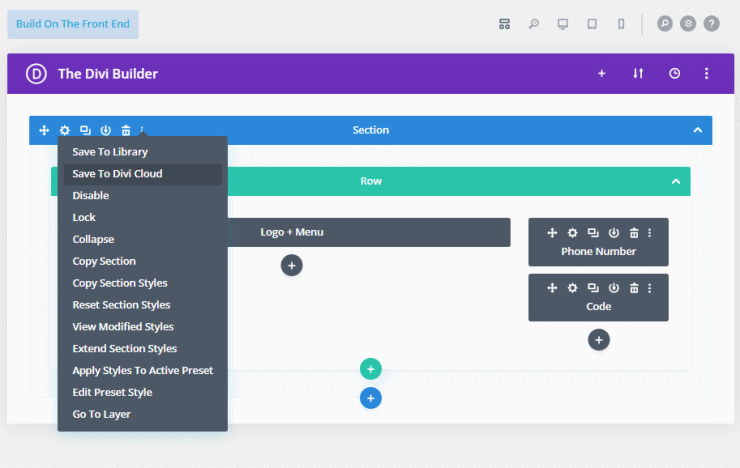Open editing history clock icon
740x468 pixels.
click(674, 74)
